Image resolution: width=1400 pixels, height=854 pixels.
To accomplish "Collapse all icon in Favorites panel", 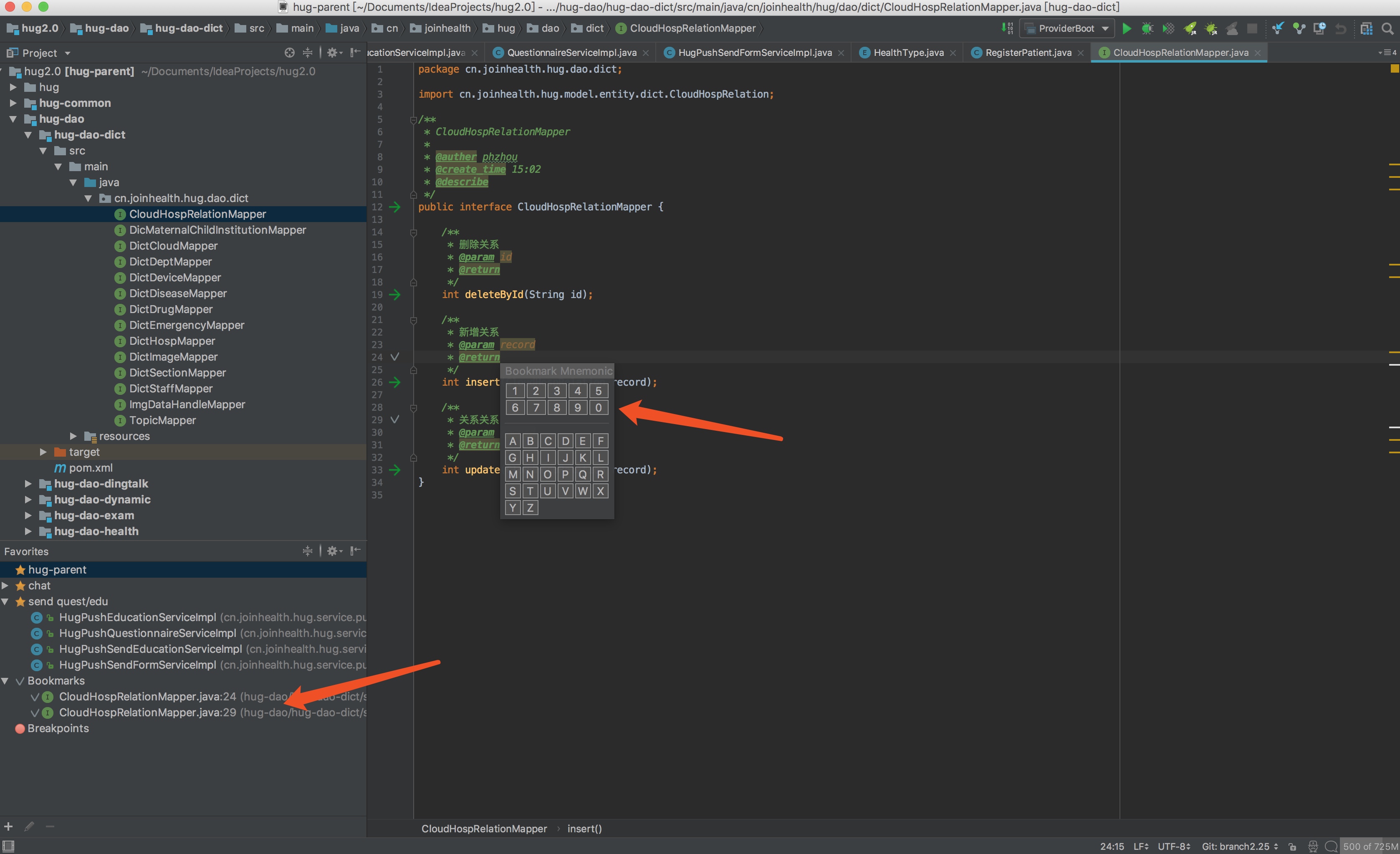I will point(307,551).
